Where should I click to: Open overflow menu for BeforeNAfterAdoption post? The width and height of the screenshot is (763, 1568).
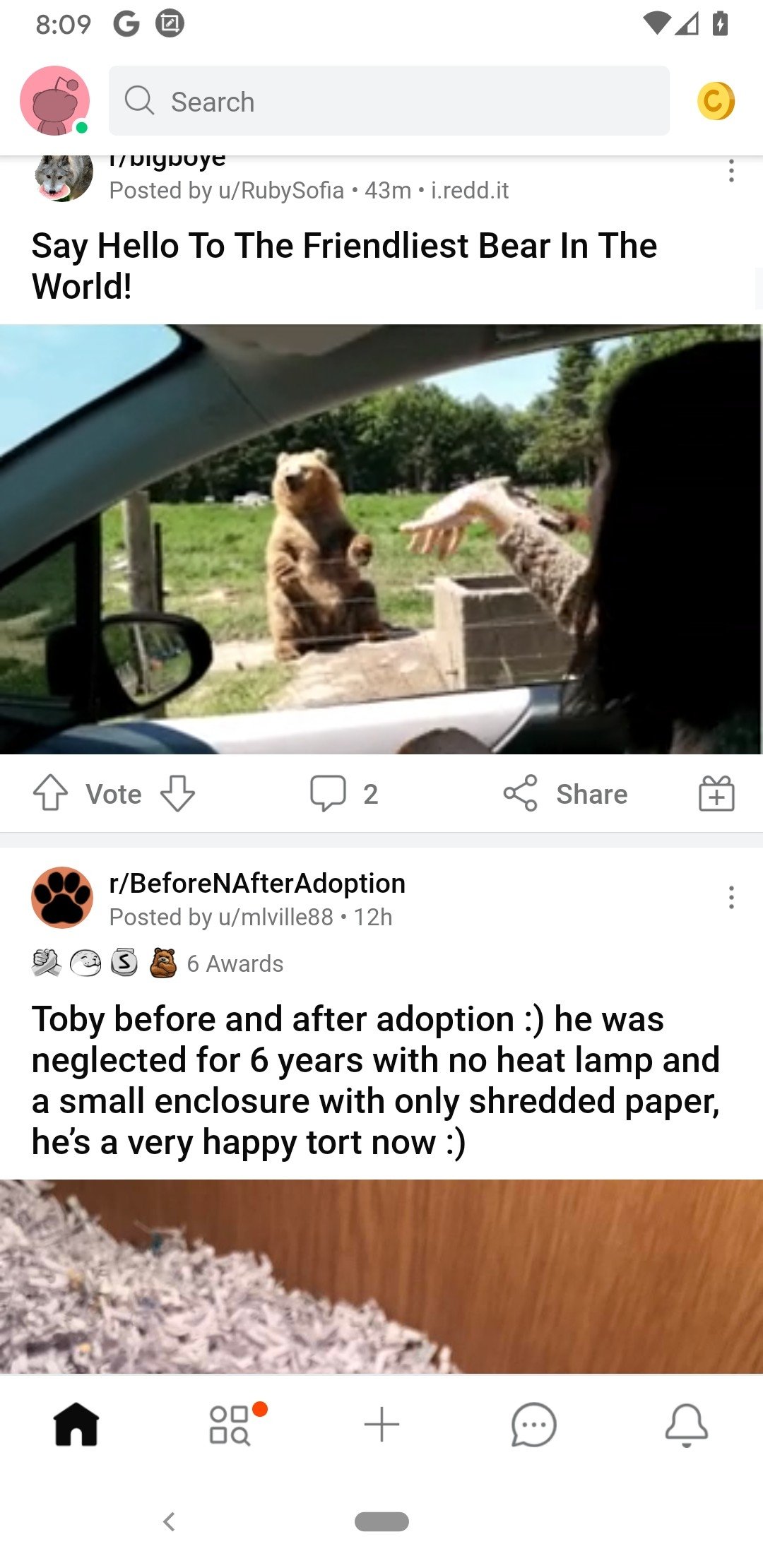[731, 897]
